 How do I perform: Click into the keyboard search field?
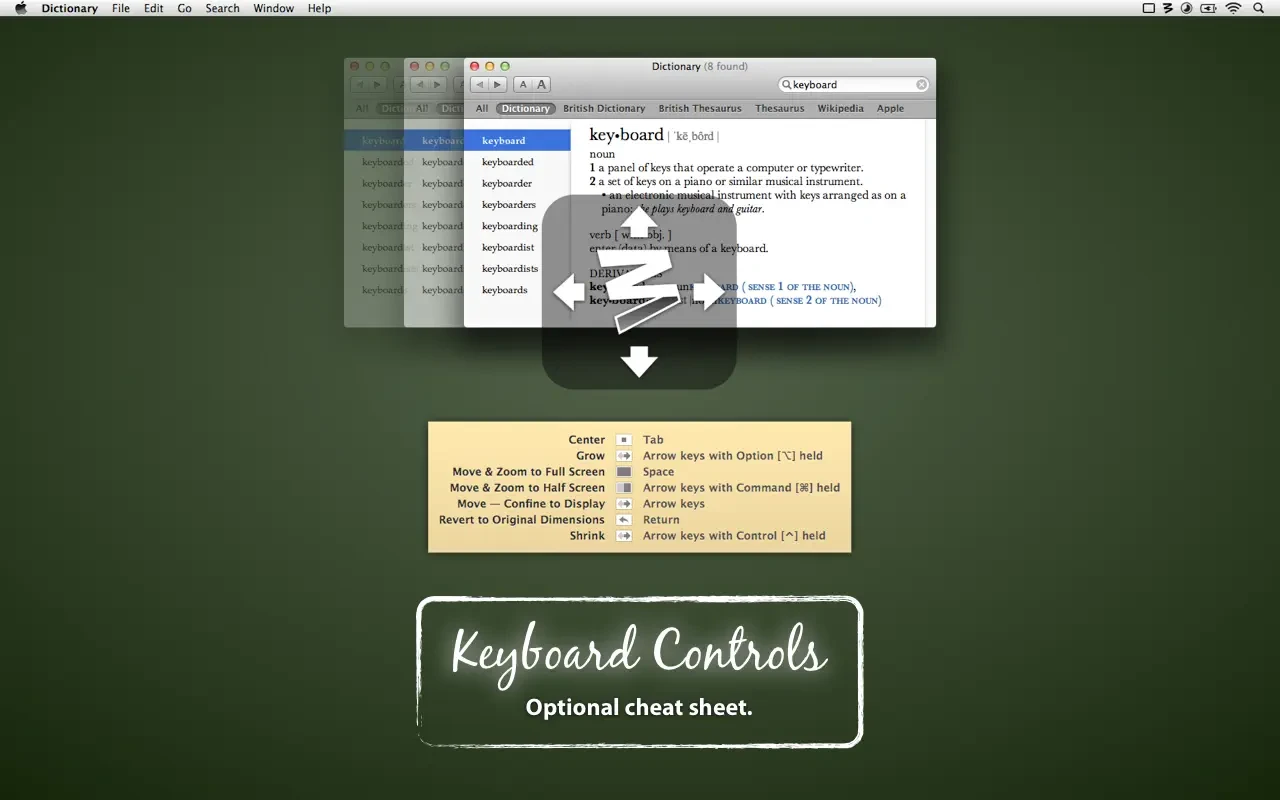tap(850, 85)
